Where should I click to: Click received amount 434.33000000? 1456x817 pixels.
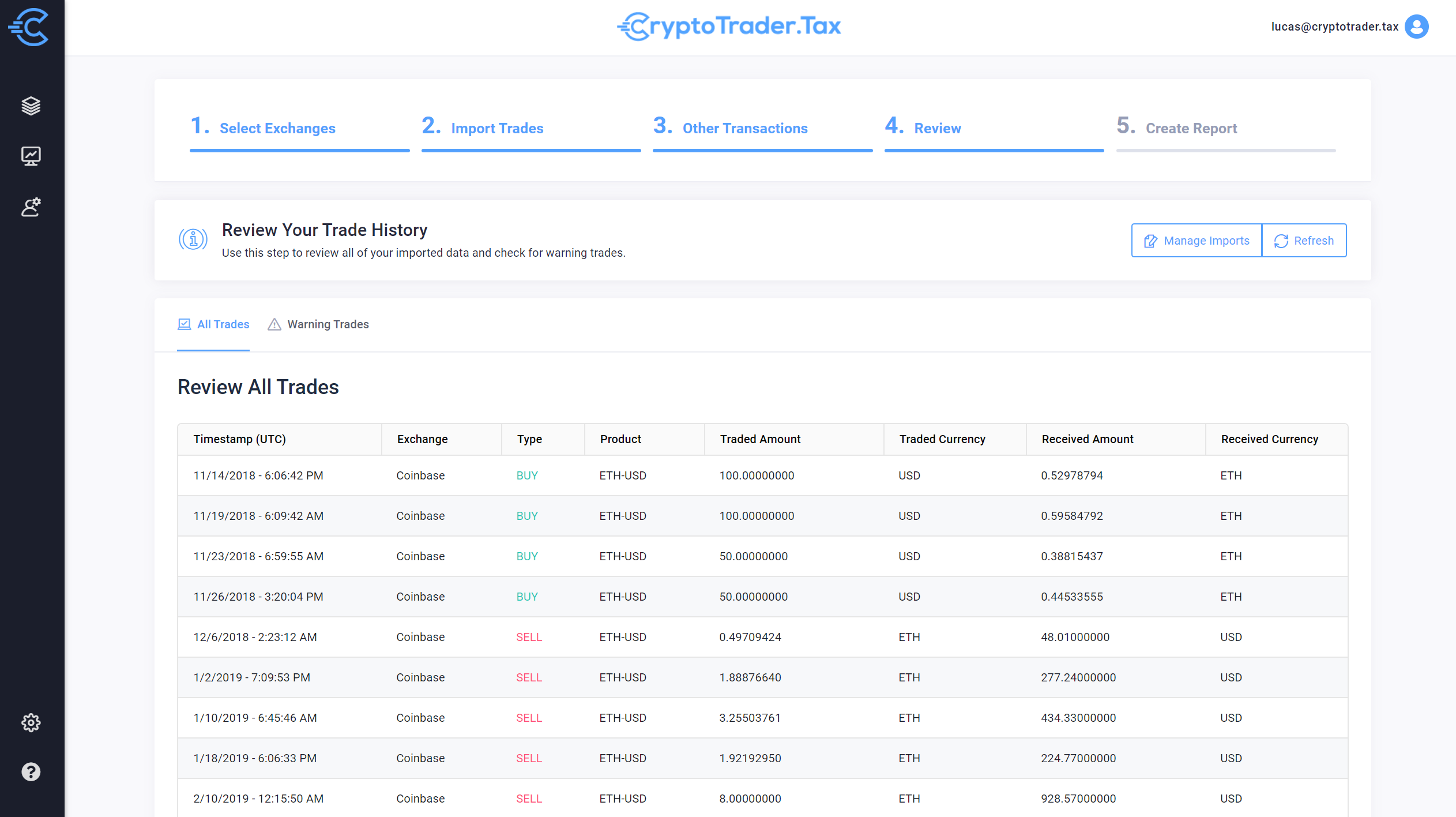[1078, 718]
